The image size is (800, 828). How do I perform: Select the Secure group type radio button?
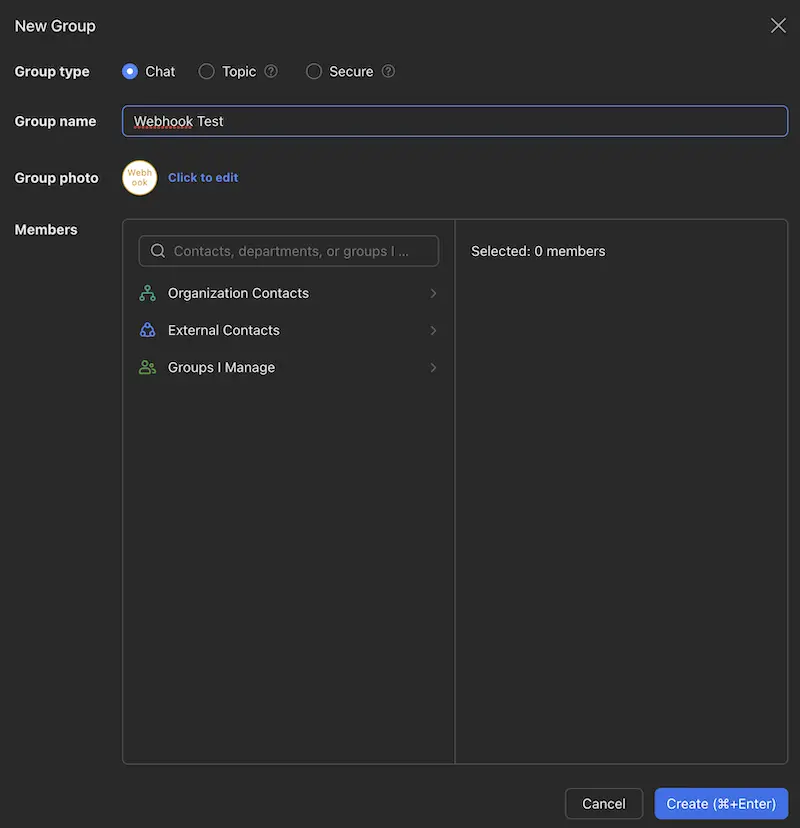[314, 71]
